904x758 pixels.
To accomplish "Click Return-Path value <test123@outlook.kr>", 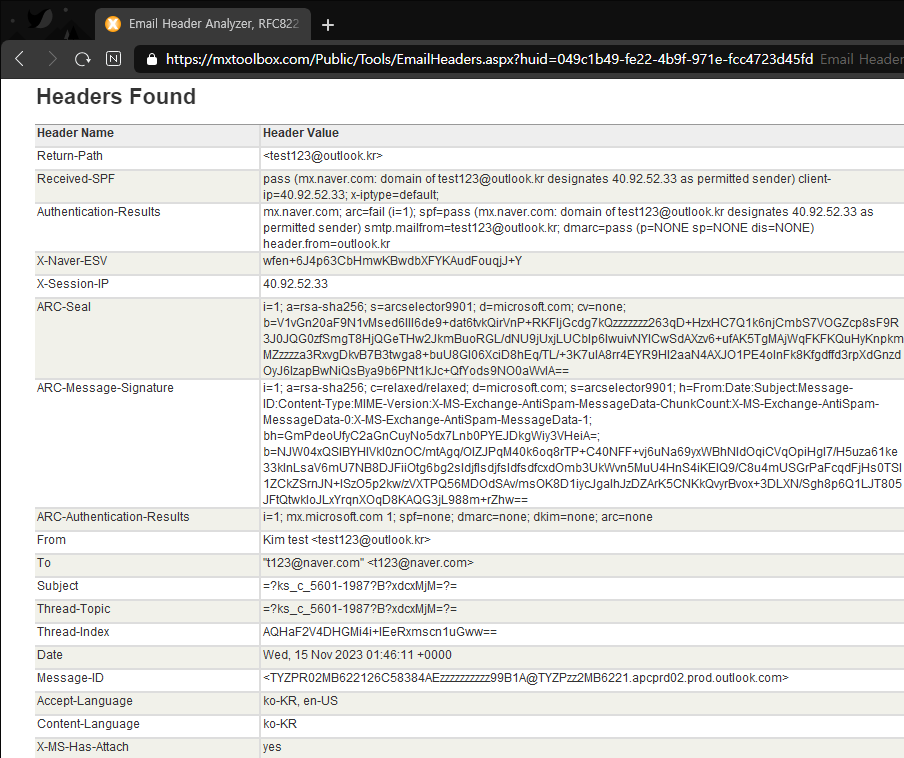I will click(x=323, y=156).
